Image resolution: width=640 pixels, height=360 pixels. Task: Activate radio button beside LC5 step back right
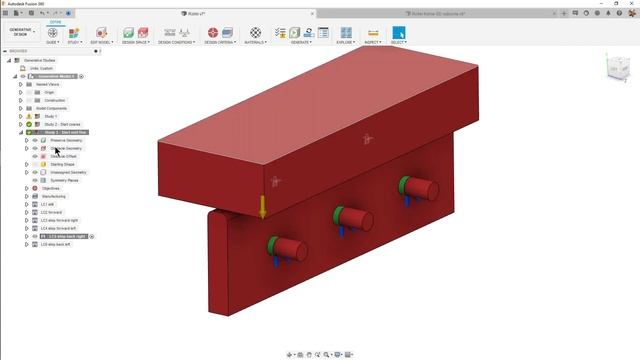point(92,236)
